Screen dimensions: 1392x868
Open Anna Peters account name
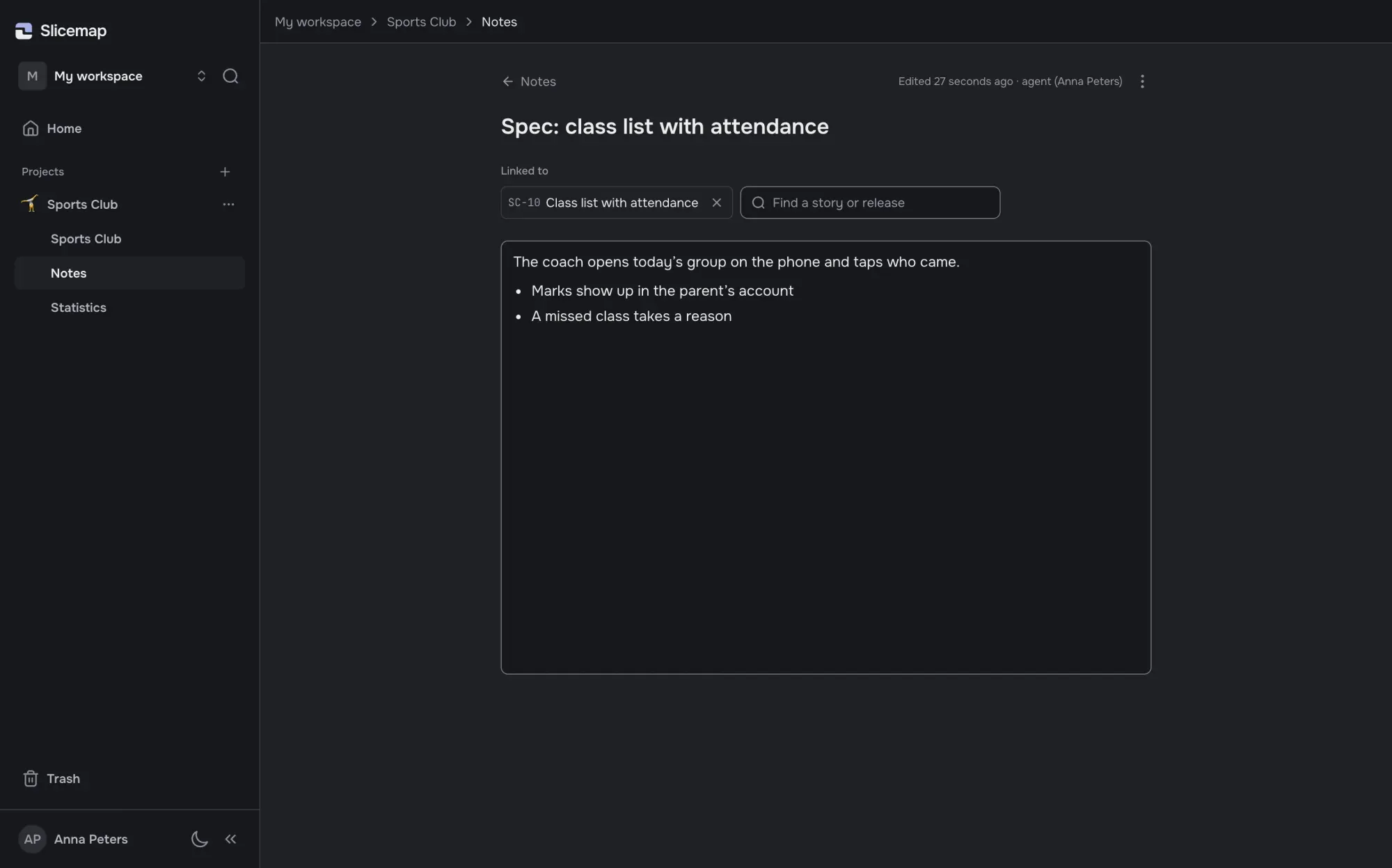(x=91, y=839)
